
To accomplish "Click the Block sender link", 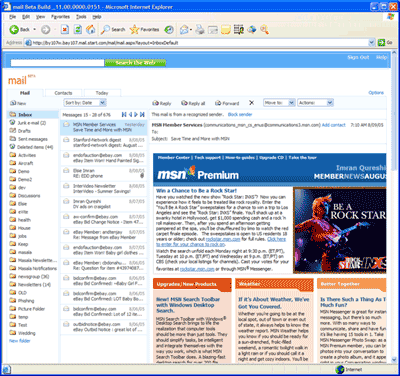I will coord(240,114).
